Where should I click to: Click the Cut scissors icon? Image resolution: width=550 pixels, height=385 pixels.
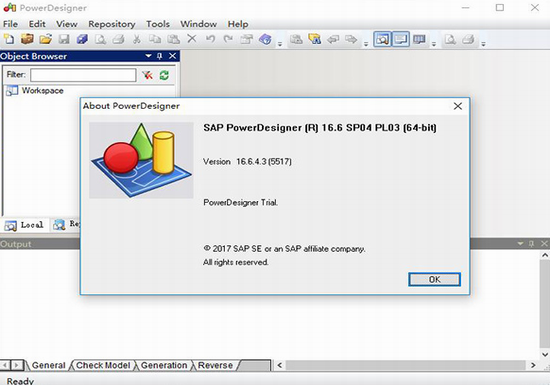137,39
